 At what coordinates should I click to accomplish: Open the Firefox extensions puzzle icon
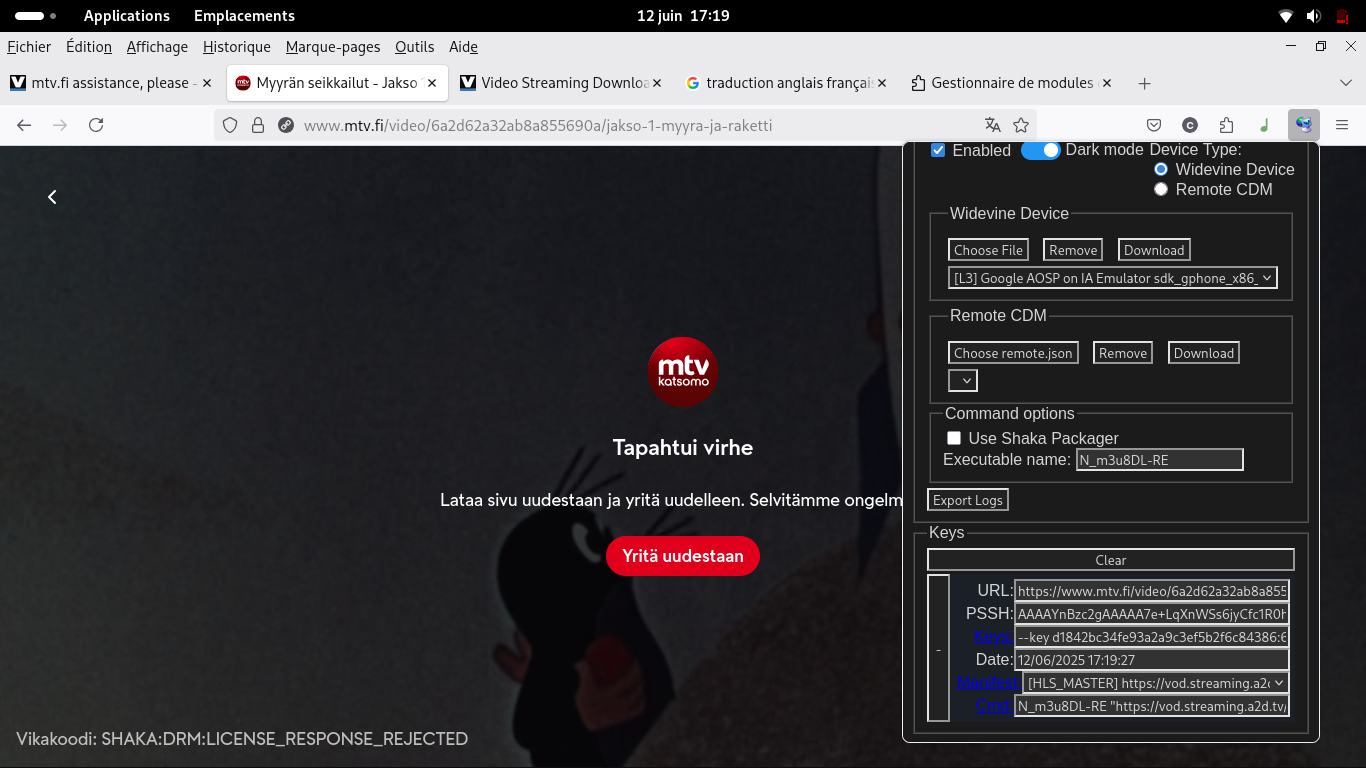point(1227,125)
